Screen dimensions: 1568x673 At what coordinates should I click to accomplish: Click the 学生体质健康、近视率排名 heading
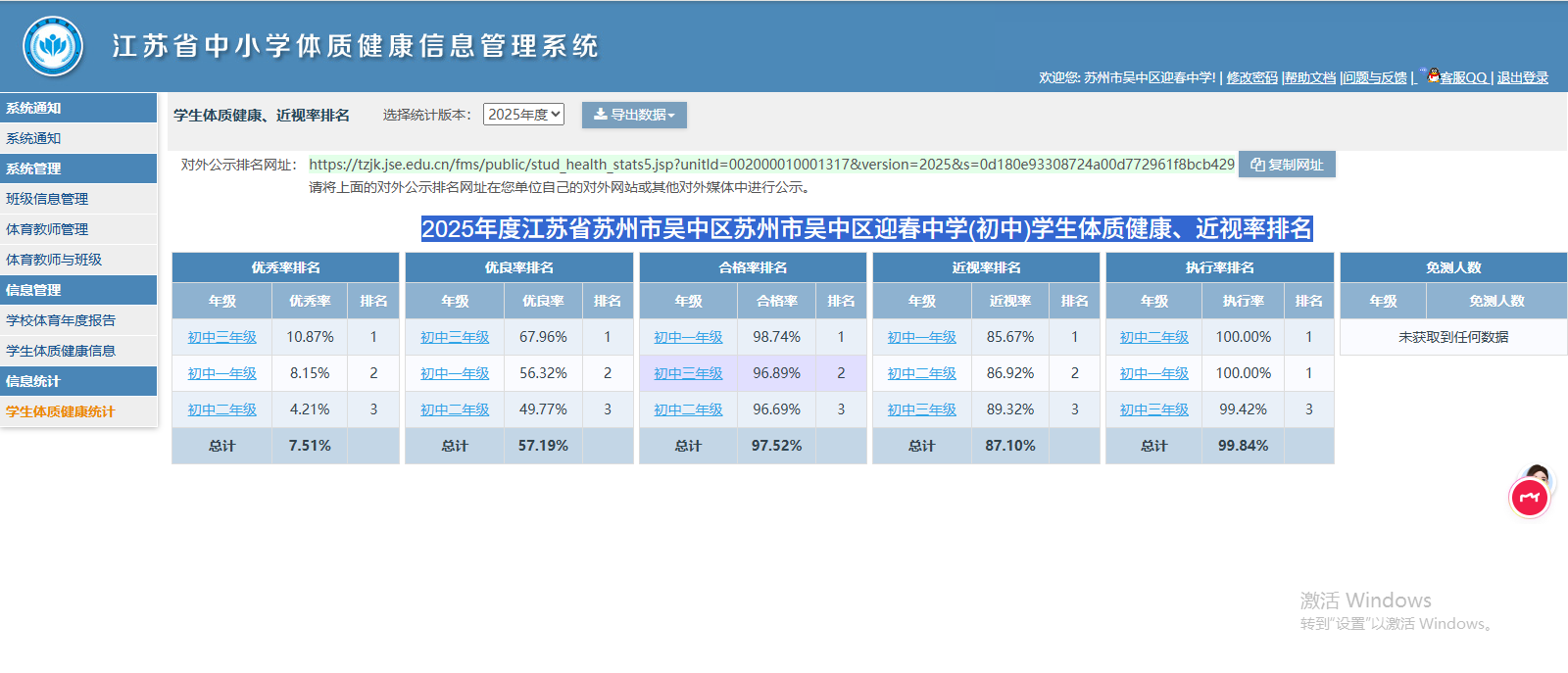[x=262, y=116]
